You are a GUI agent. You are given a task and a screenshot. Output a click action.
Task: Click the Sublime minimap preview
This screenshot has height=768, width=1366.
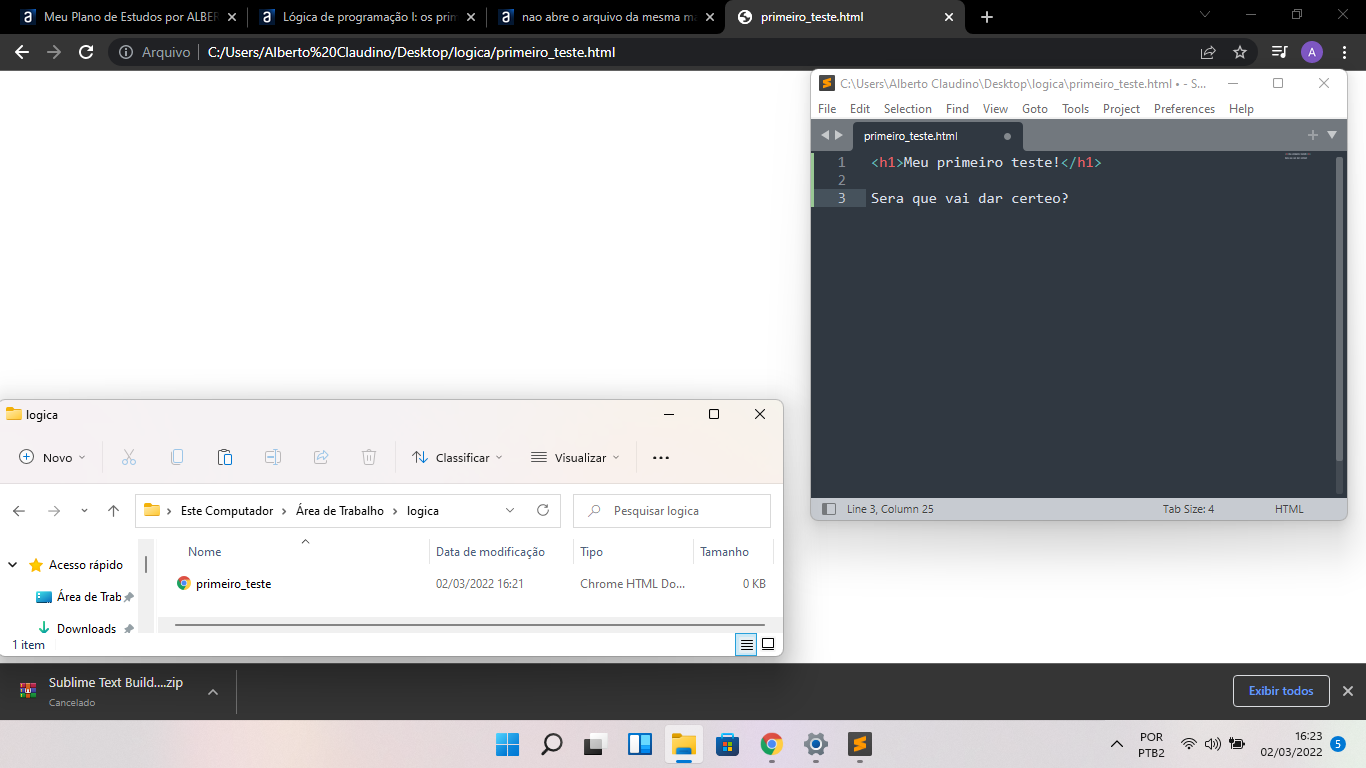(1296, 157)
